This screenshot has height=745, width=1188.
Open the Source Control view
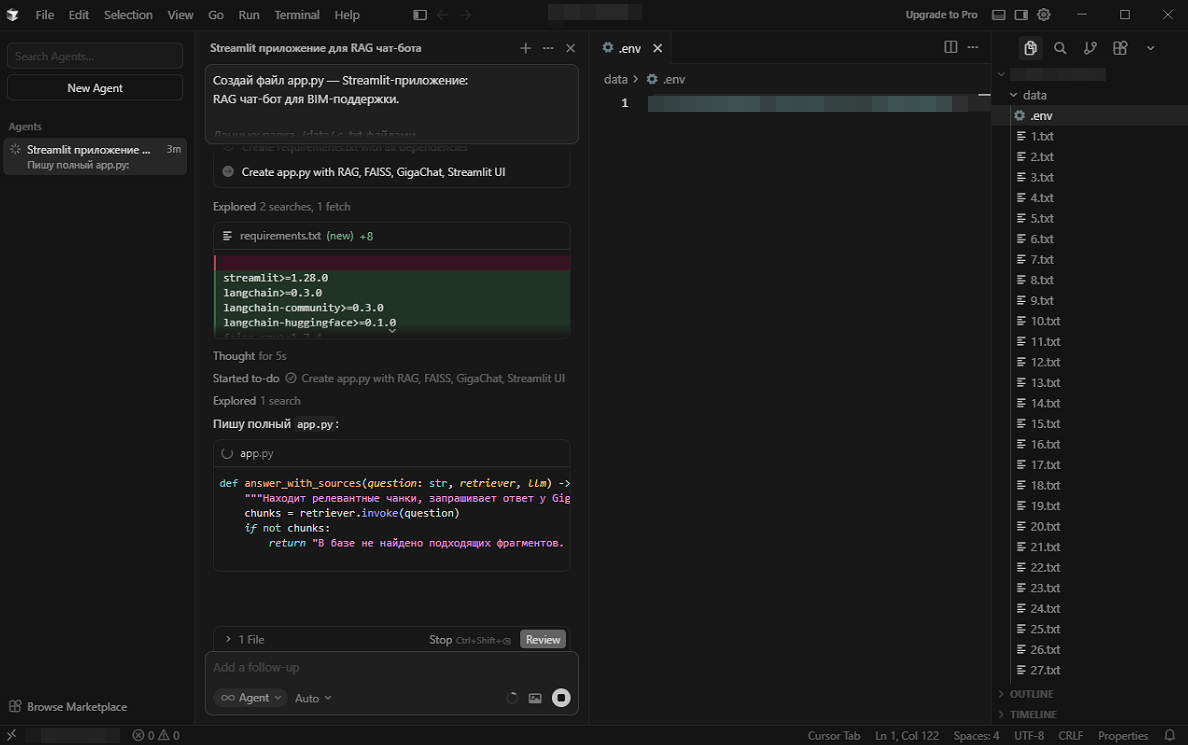1090,47
